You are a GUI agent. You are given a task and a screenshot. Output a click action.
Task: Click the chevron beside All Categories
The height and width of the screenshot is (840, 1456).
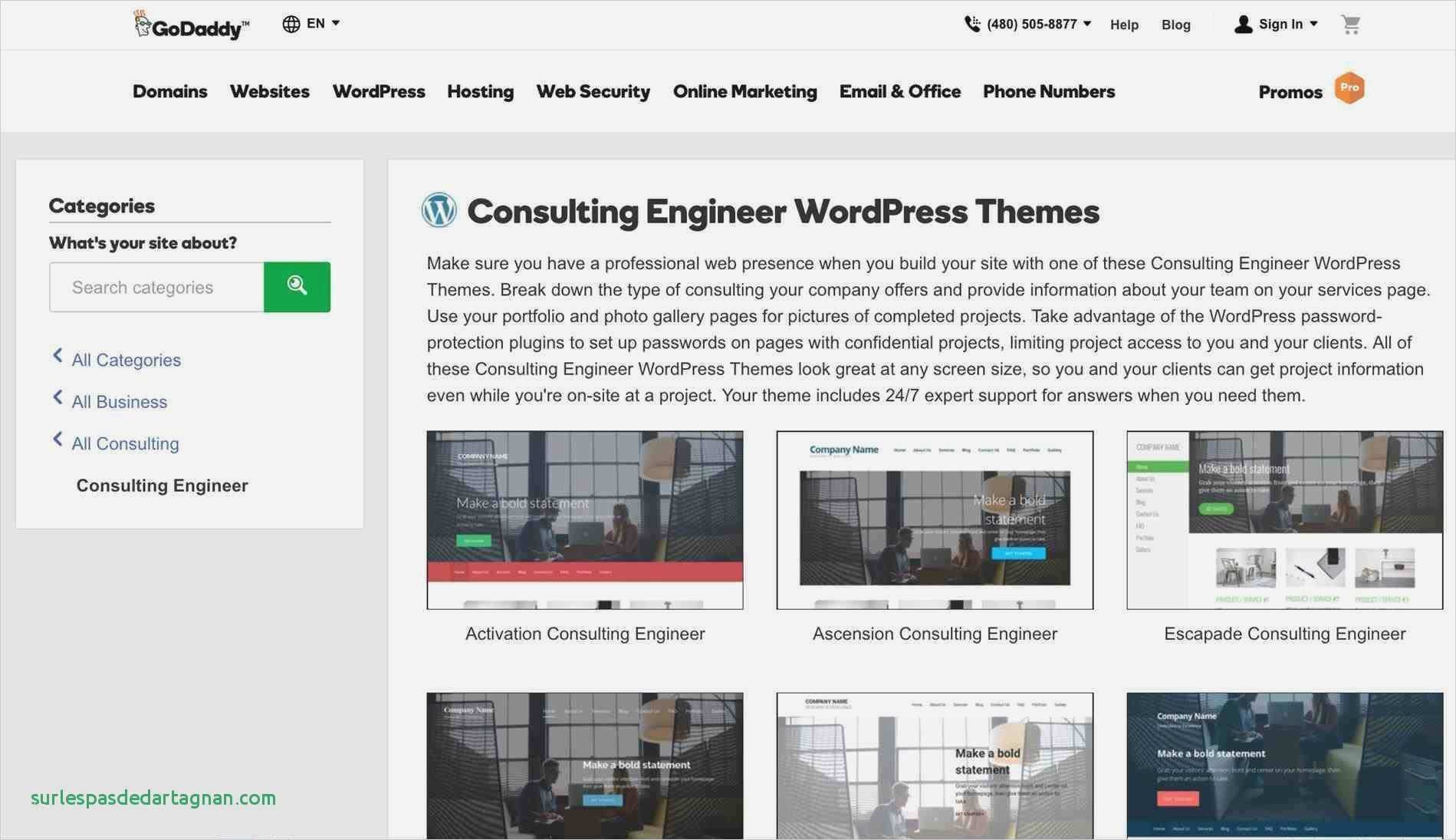tap(58, 355)
